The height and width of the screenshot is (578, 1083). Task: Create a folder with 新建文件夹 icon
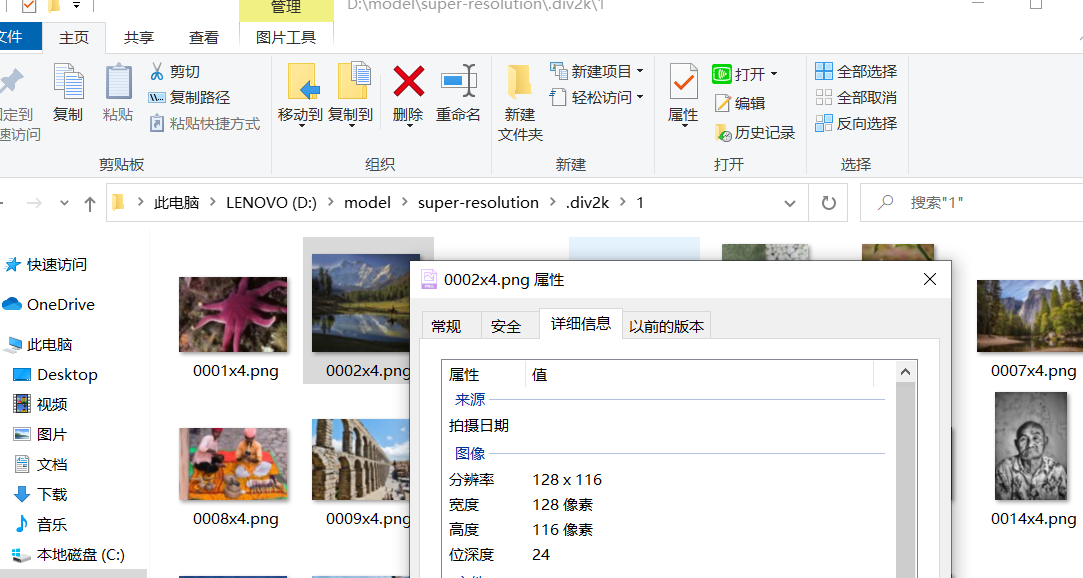pyautogui.click(x=519, y=100)
